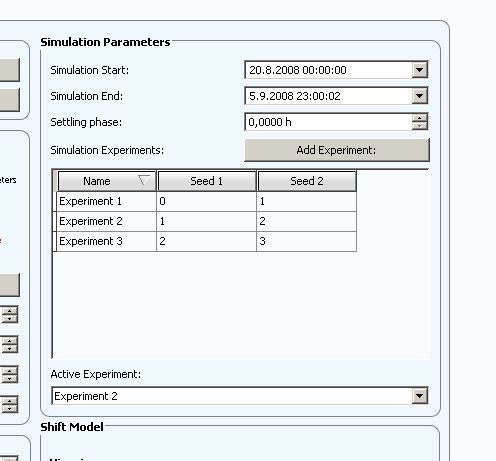Increase the Settling phase value
This screenshot has height=461, width=496.
coord(419,118)
